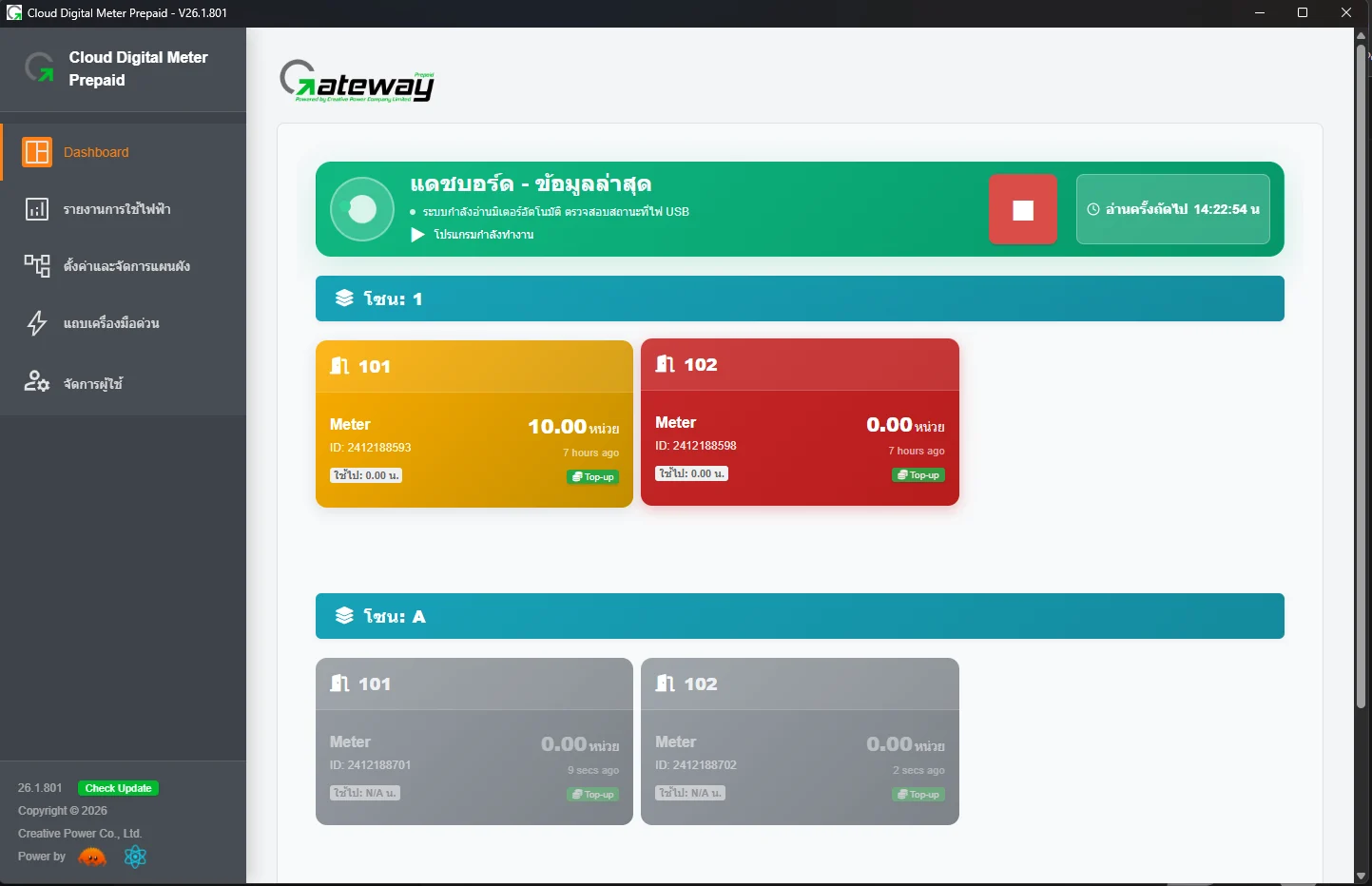Screen dimensions: 1372x886
Task: Click the Cloud Digital Meter logo icon
Action: [39, 67]
